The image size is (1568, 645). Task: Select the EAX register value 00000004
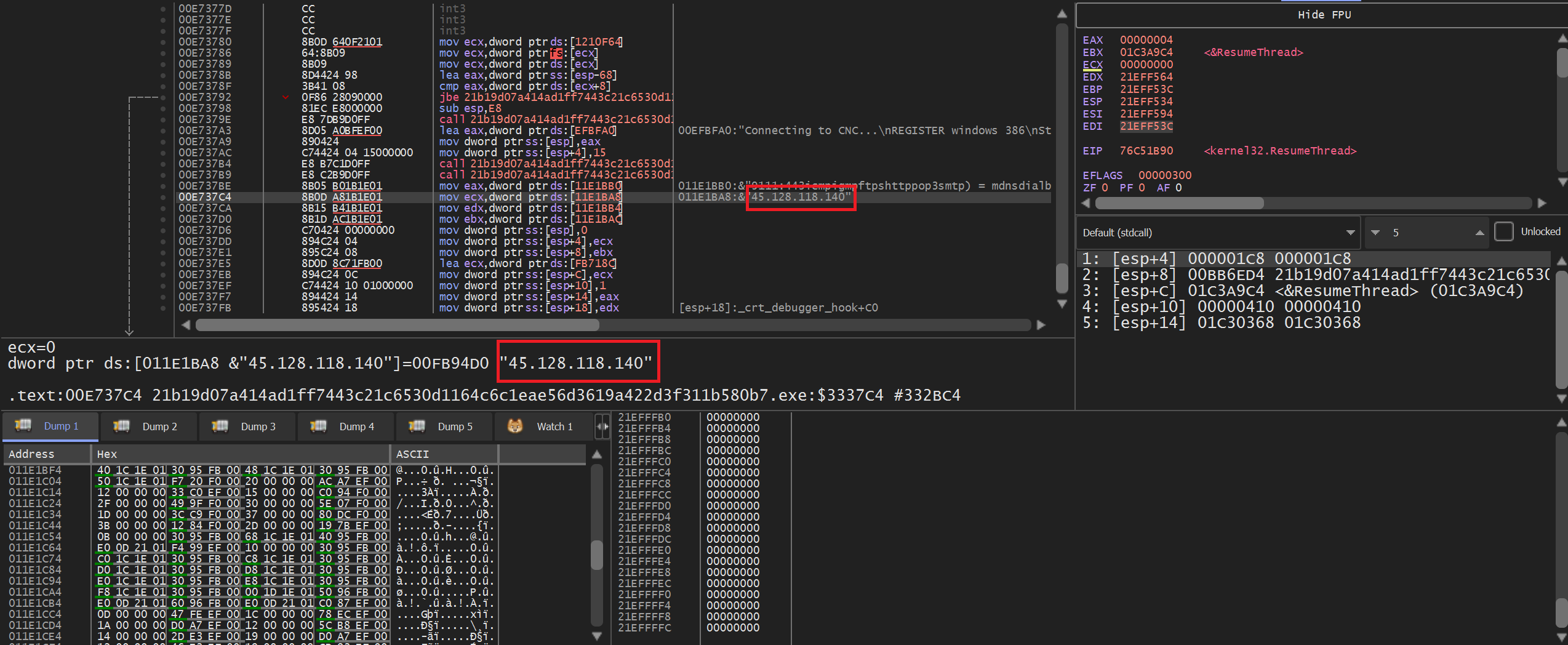(1146, 40)
